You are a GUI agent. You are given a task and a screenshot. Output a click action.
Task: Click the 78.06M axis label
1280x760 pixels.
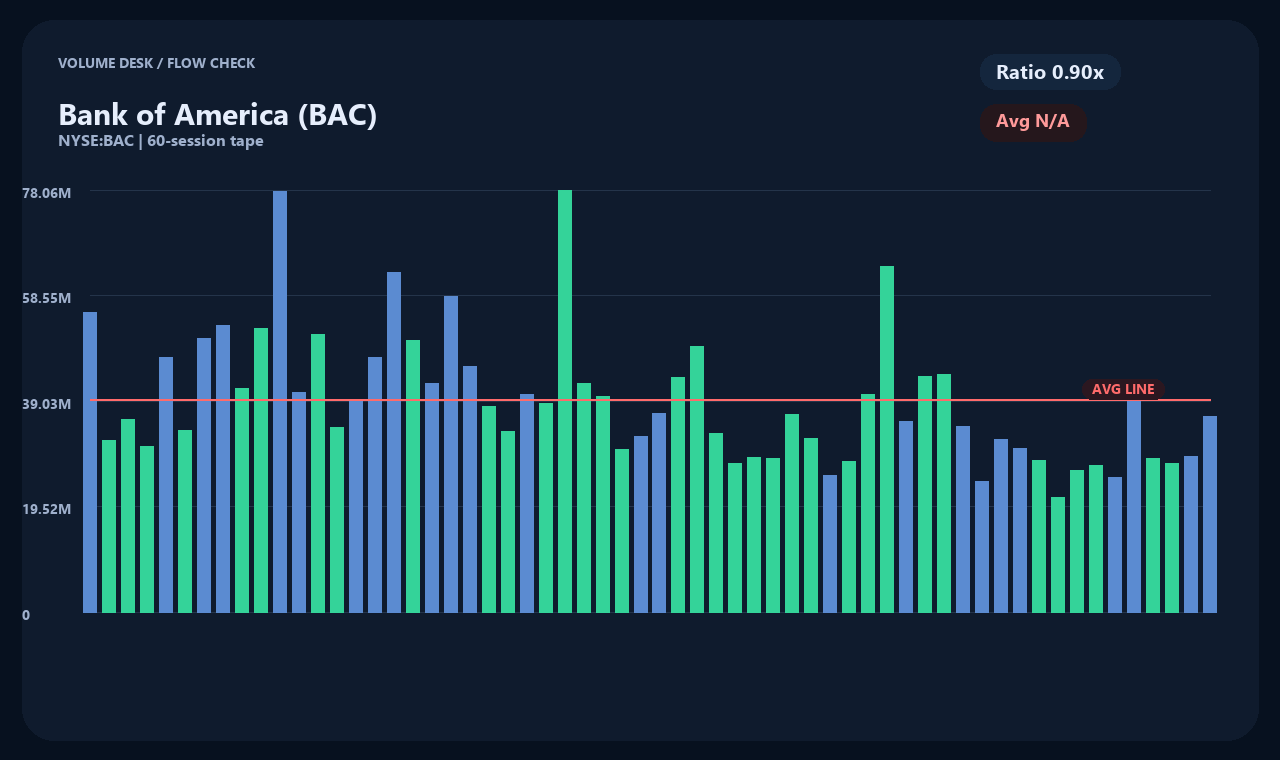(x=46, y=193)
